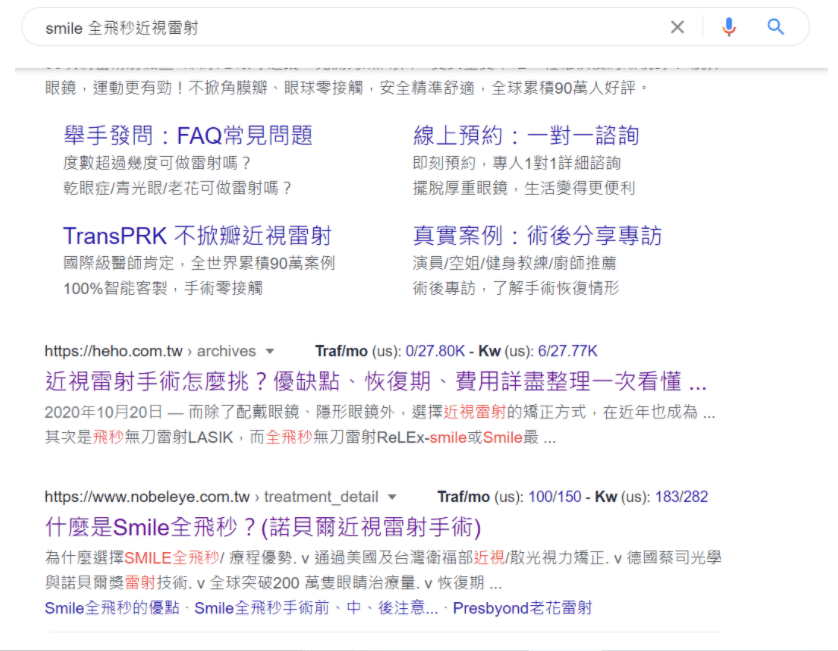Click the snippet line starting 與諾貝爾獎雷射技術

tap(273, 583)
